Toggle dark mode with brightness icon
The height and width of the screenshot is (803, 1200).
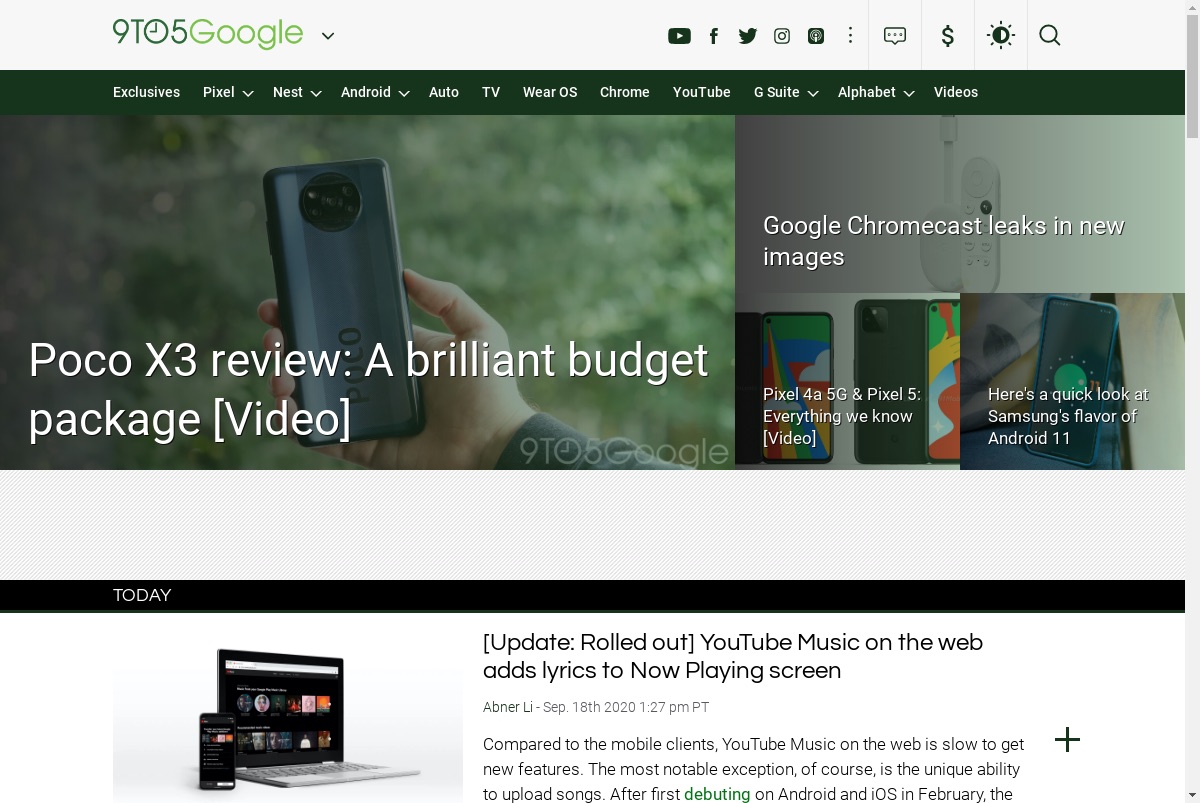(x=1000, y=35)
